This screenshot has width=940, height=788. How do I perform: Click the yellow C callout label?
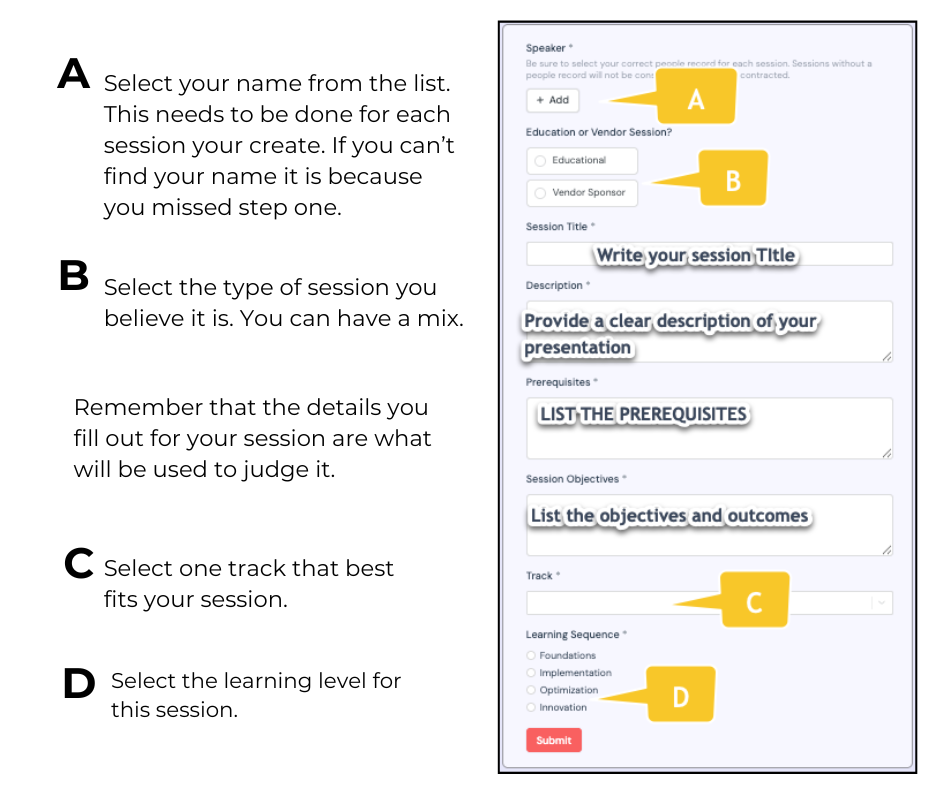[x=754, y=602]
